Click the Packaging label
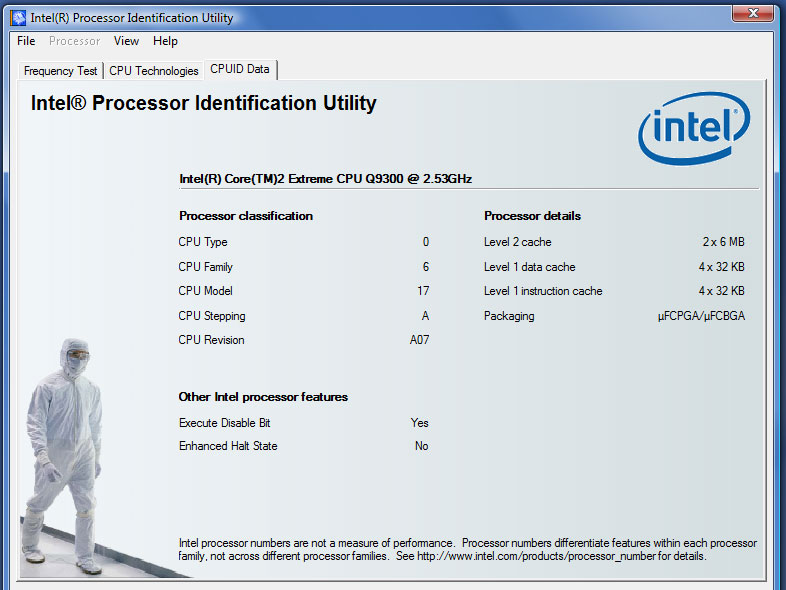This screenshot has height=590, width=786. pyautogui.click(x=509, y=316)
